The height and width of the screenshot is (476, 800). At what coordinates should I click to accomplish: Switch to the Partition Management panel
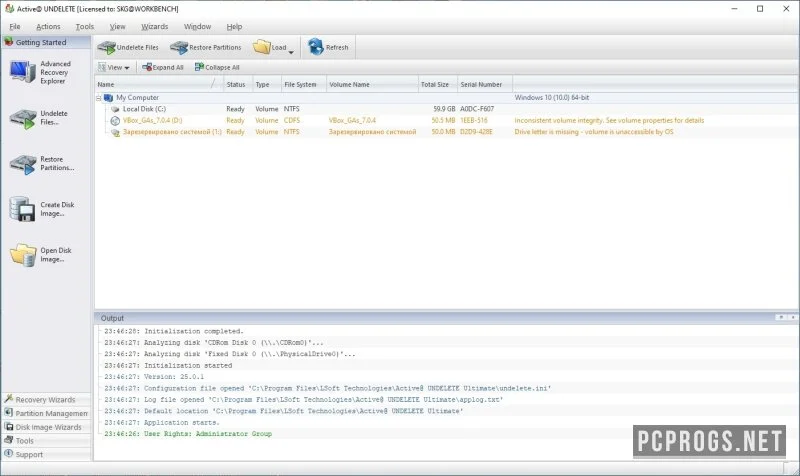[46, 413]
